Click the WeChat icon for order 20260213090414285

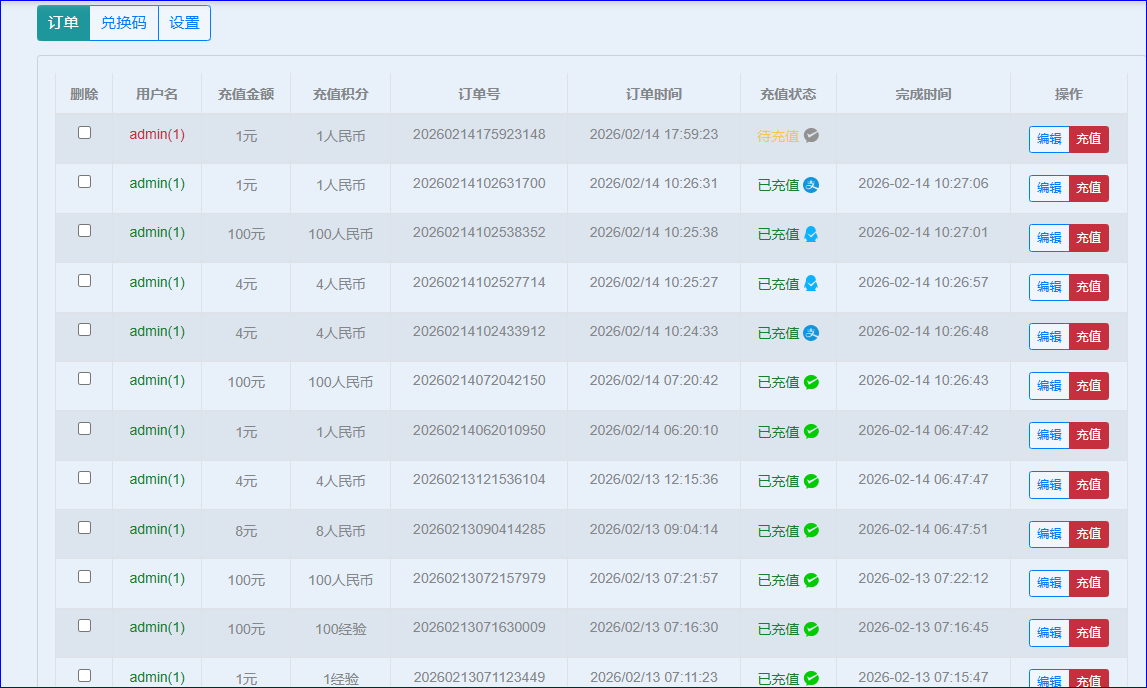pos(811,530)
